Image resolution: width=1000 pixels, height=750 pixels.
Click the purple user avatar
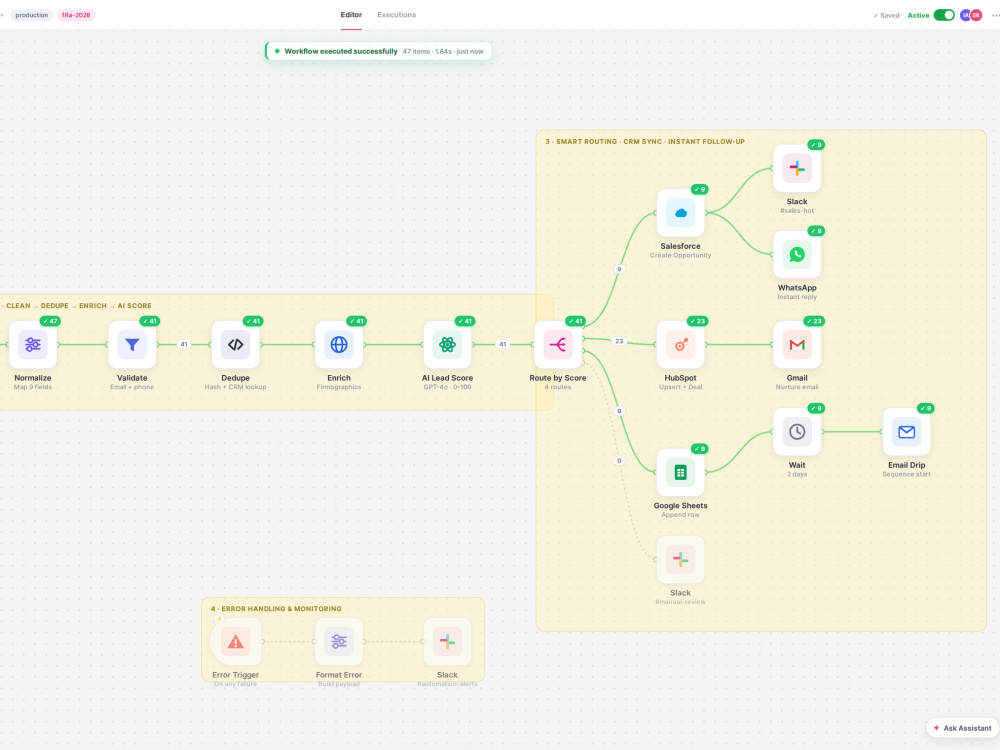(x=965, y=15)
